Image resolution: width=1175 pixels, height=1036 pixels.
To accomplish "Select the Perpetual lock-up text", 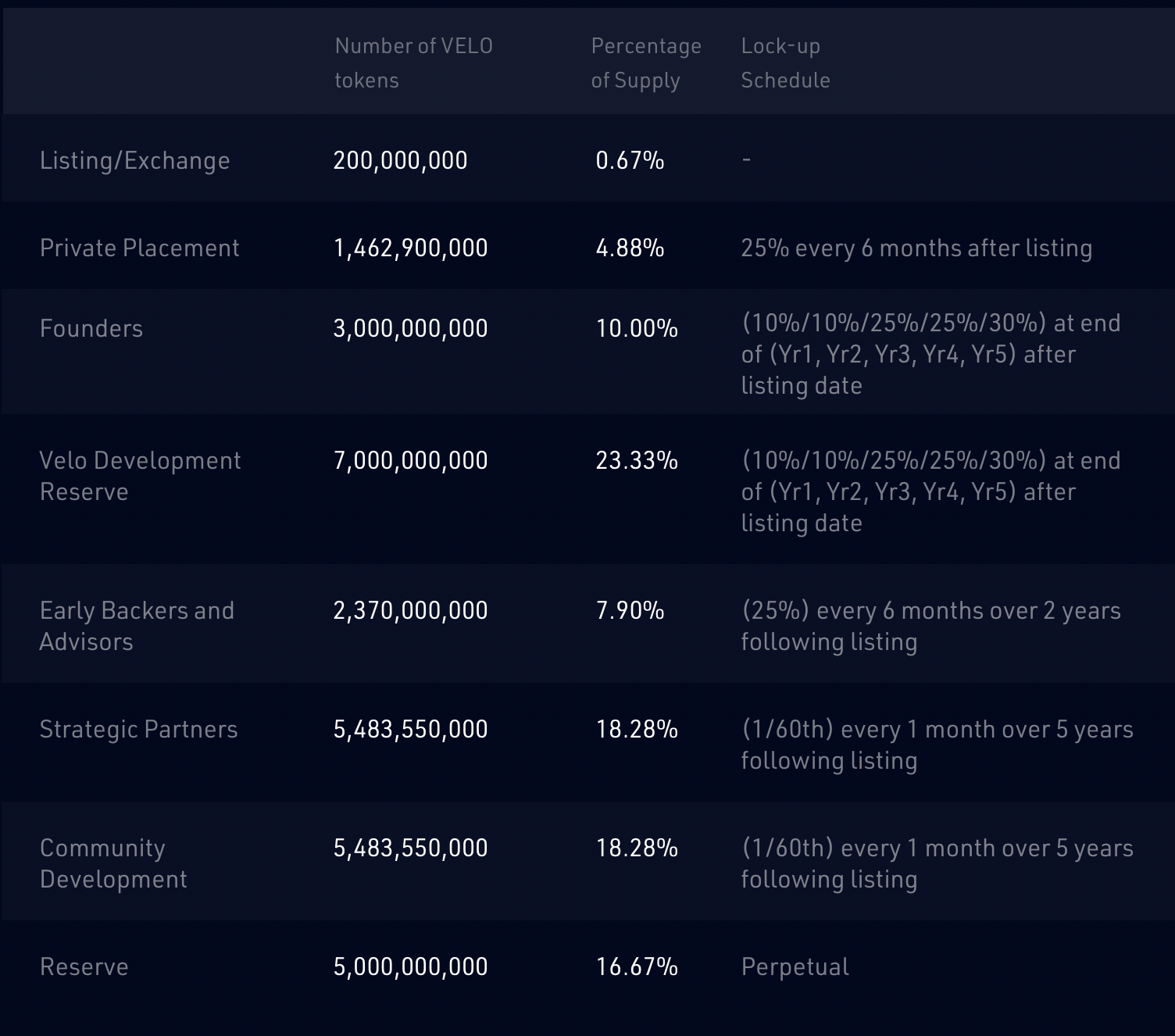I will tap(794, 966).
